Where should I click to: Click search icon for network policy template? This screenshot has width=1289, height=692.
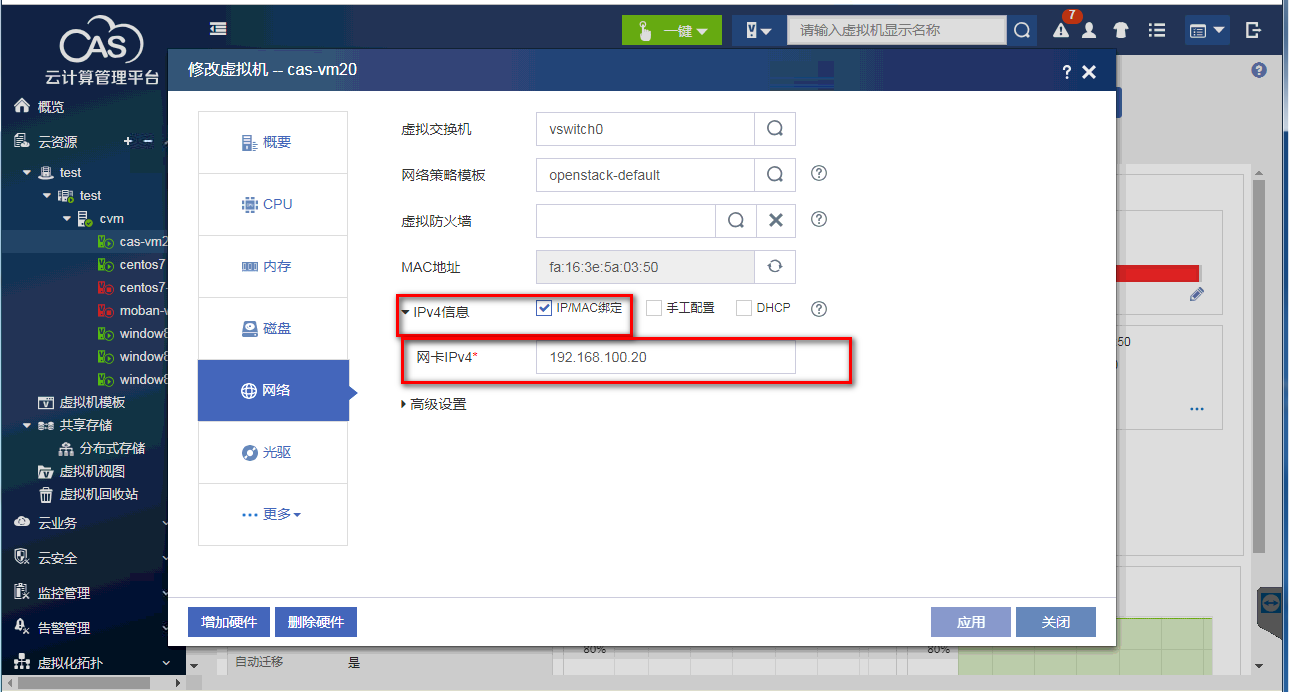775,175
